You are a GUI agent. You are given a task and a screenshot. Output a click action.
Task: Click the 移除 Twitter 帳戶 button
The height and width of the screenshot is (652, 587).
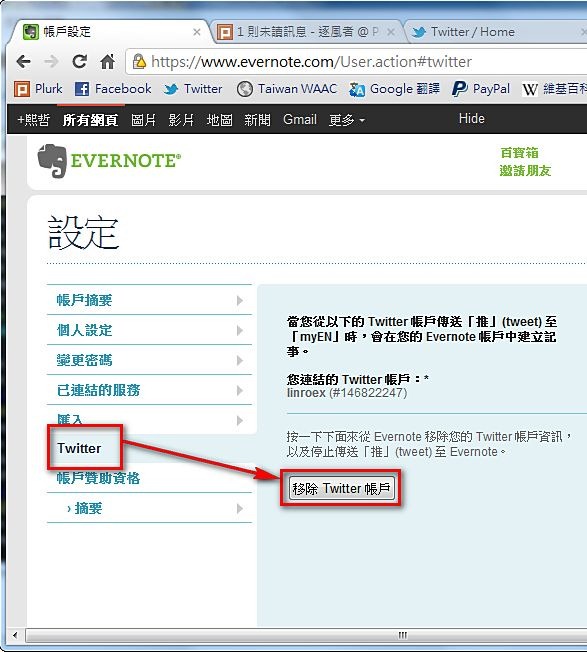coord(341,488)
